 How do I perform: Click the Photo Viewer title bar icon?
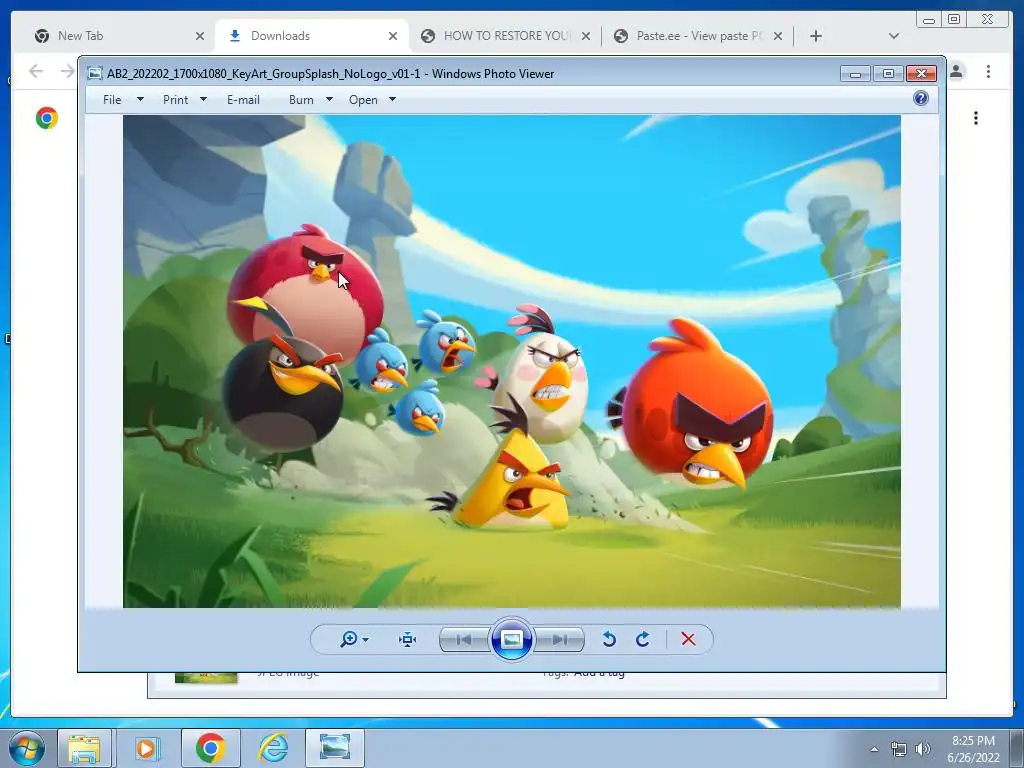pyautogui.click(x=95, y=74)
